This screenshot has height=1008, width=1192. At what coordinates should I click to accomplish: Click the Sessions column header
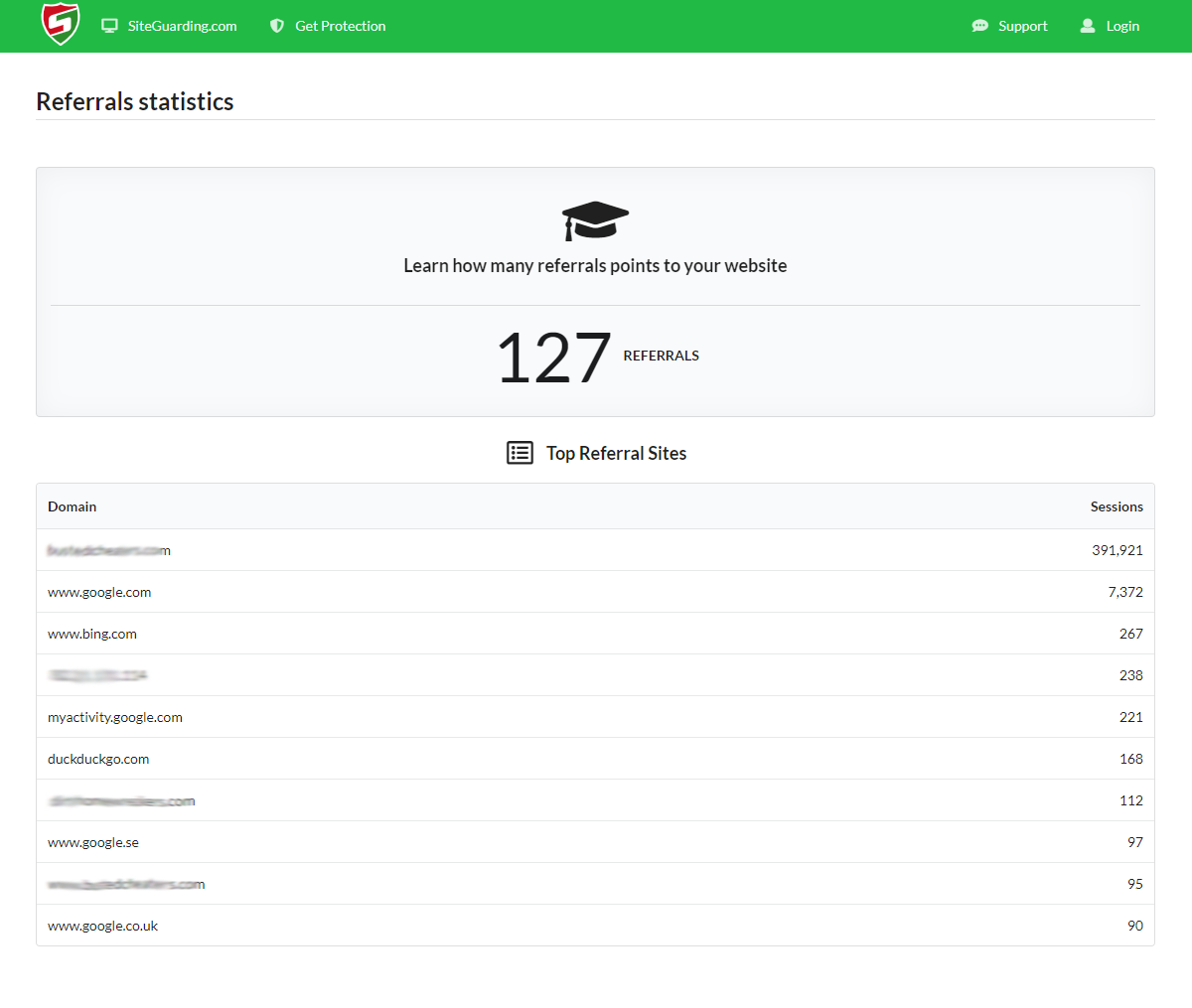tap(1117, 506)
